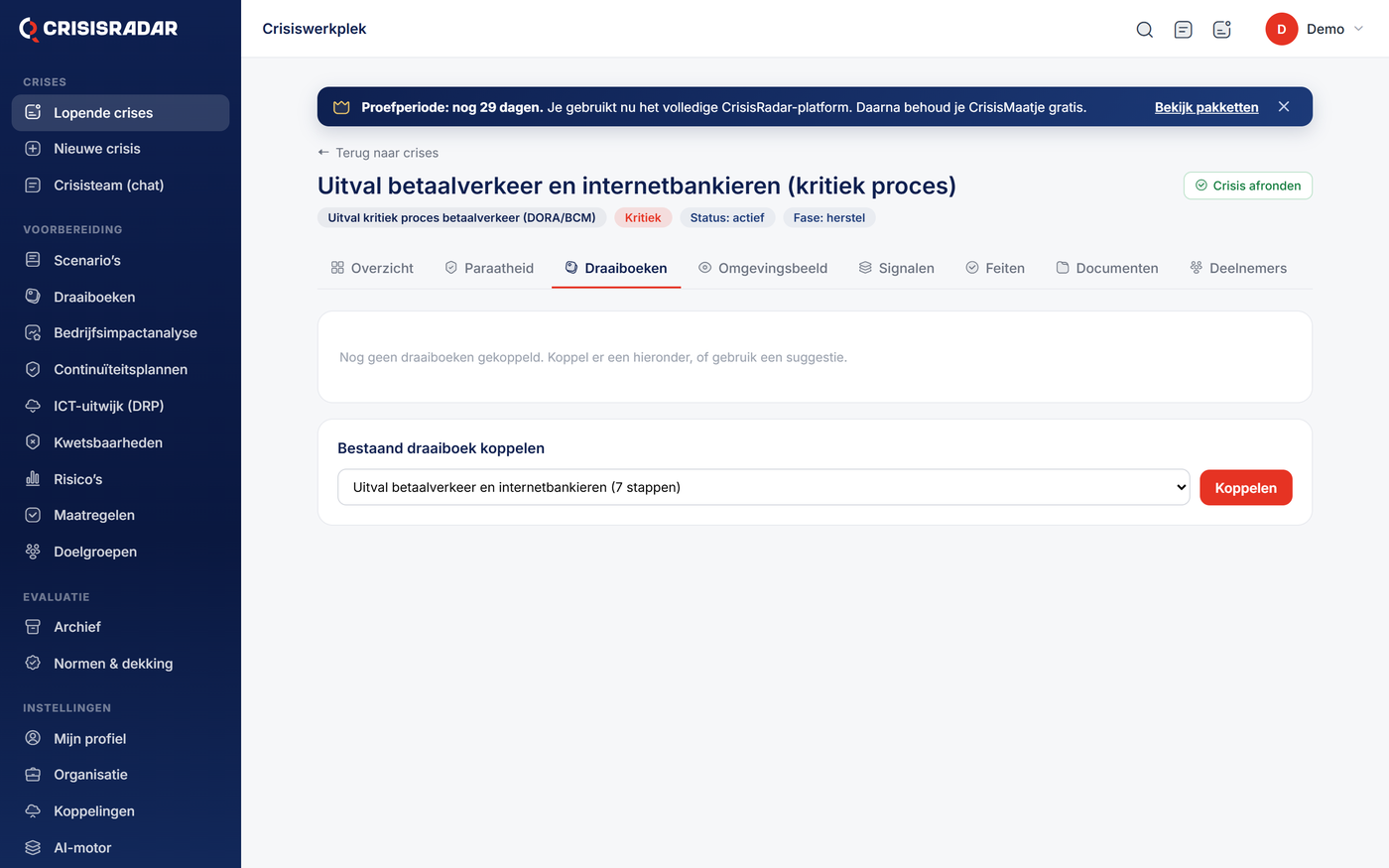1389x868 pixels.
Task: Click the Continuïteitsplannen shield icon
Action: tap(33, 369)
